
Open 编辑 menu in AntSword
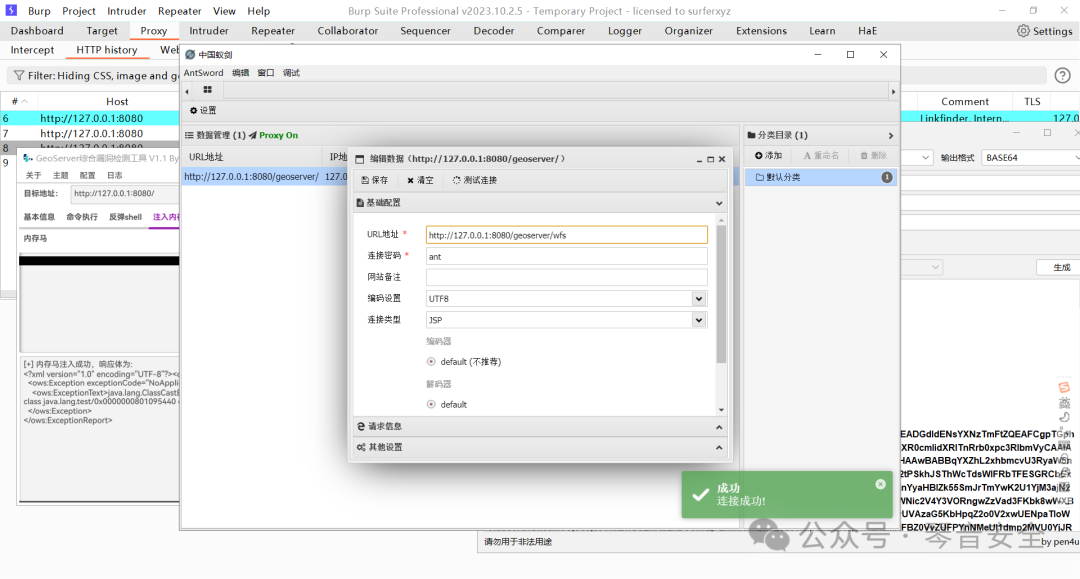[x=240, y=73]
